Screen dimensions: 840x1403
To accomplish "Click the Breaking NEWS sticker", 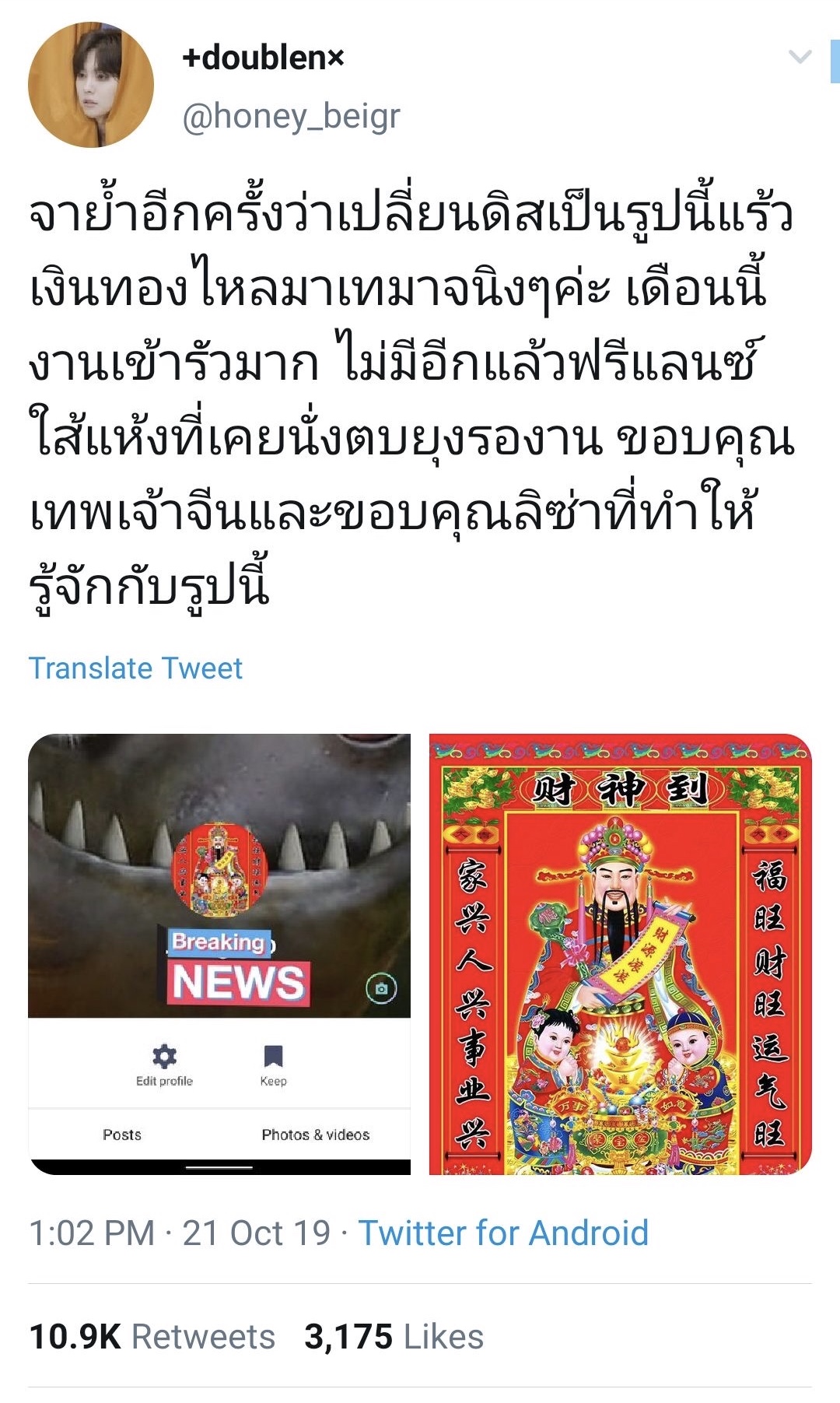I will coord(236,966).
